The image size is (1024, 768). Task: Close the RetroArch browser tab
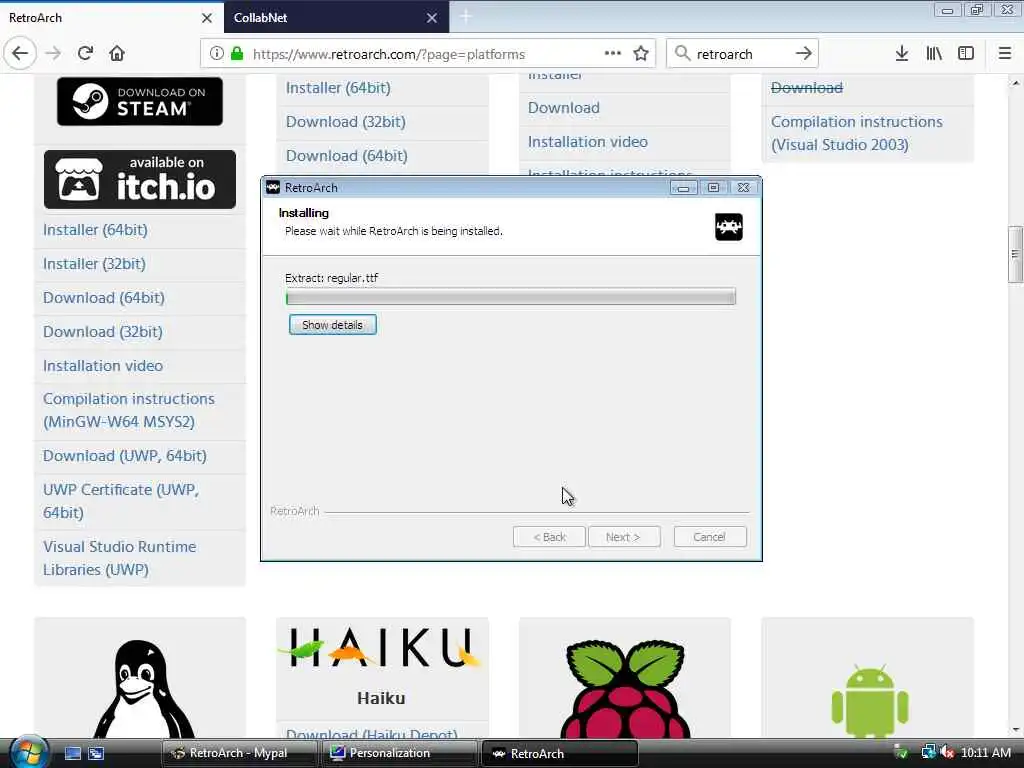pyautogui.click(x=207, y=18)
